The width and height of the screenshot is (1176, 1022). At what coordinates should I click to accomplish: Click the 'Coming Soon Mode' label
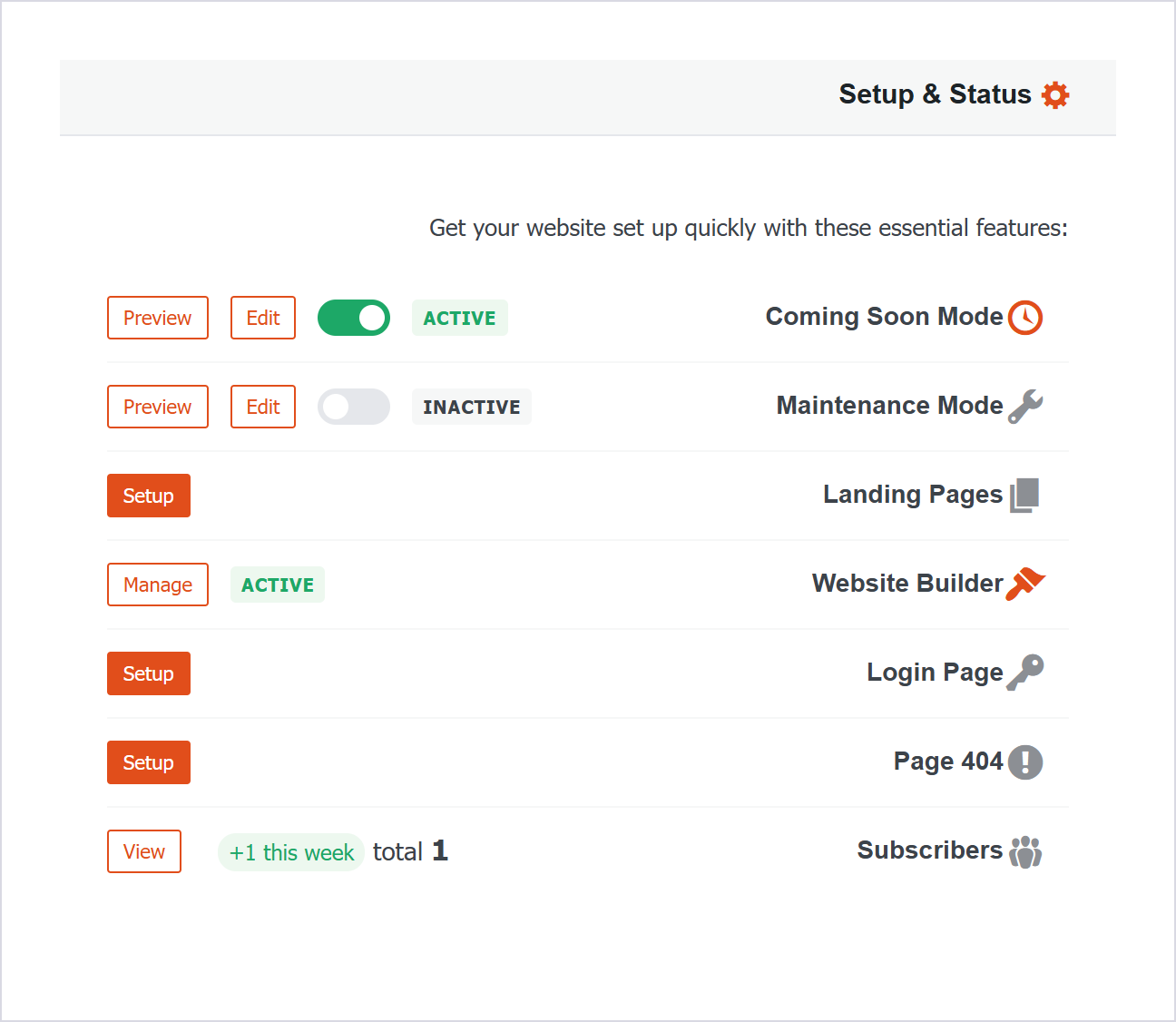point(885,317)
